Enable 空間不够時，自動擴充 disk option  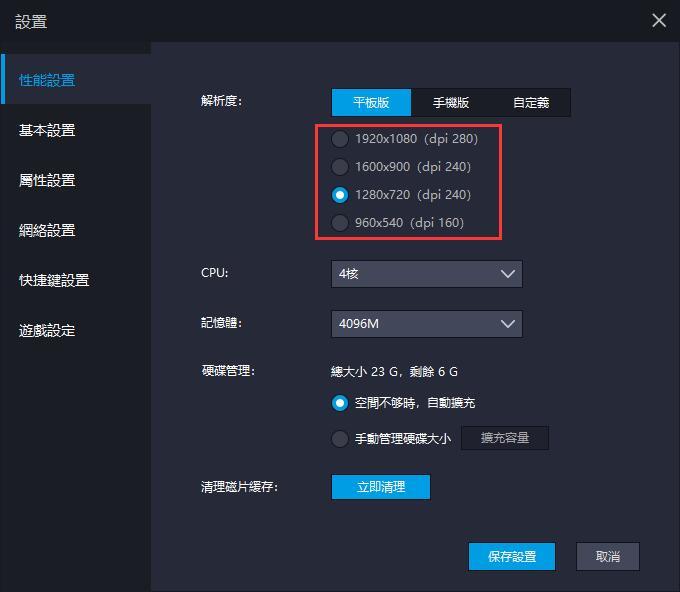coord(403,403)
